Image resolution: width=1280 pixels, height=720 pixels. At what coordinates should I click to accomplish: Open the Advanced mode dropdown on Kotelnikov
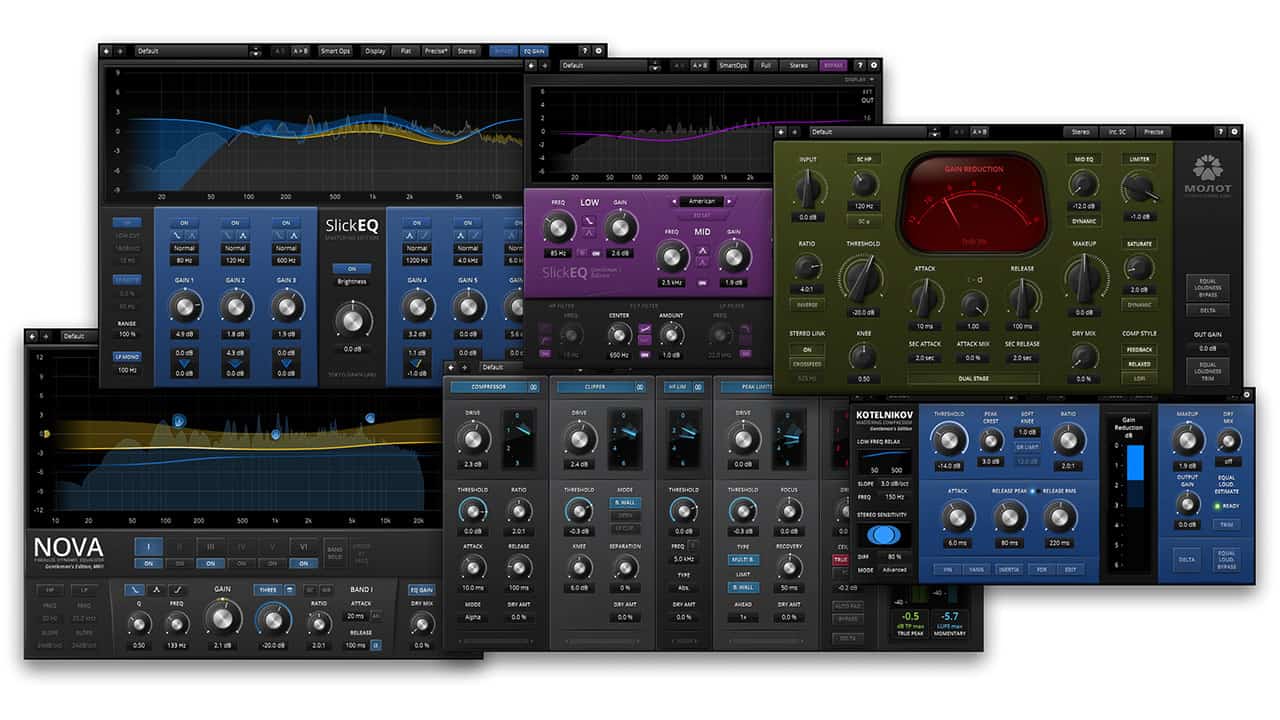coord(895,570)
